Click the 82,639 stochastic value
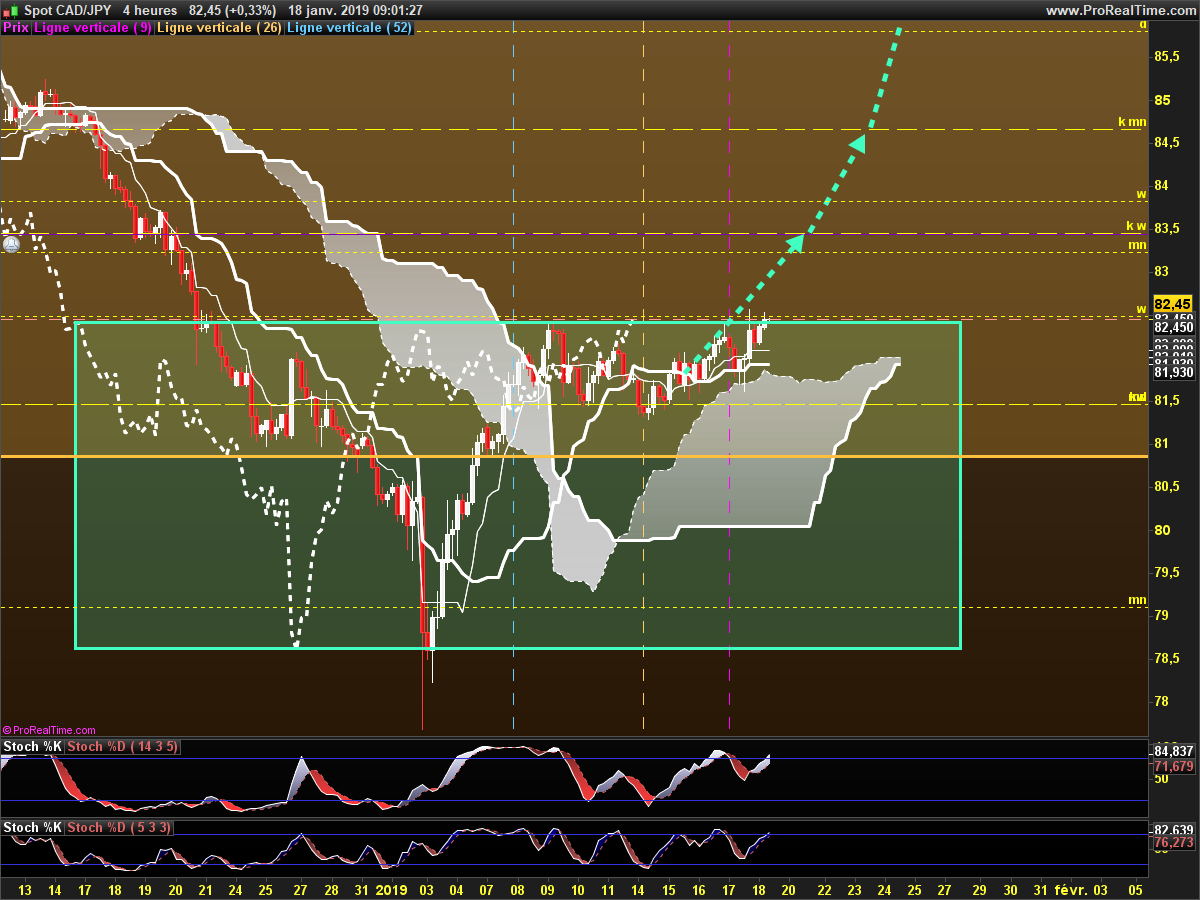This screenshot has width=1200, height=900. tap(1173, 830)
